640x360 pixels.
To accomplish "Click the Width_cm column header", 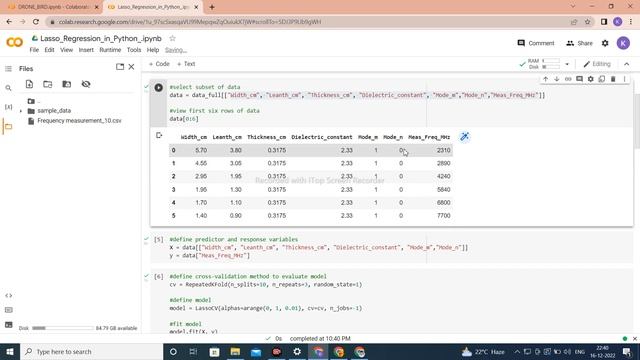I will [193, 137].
